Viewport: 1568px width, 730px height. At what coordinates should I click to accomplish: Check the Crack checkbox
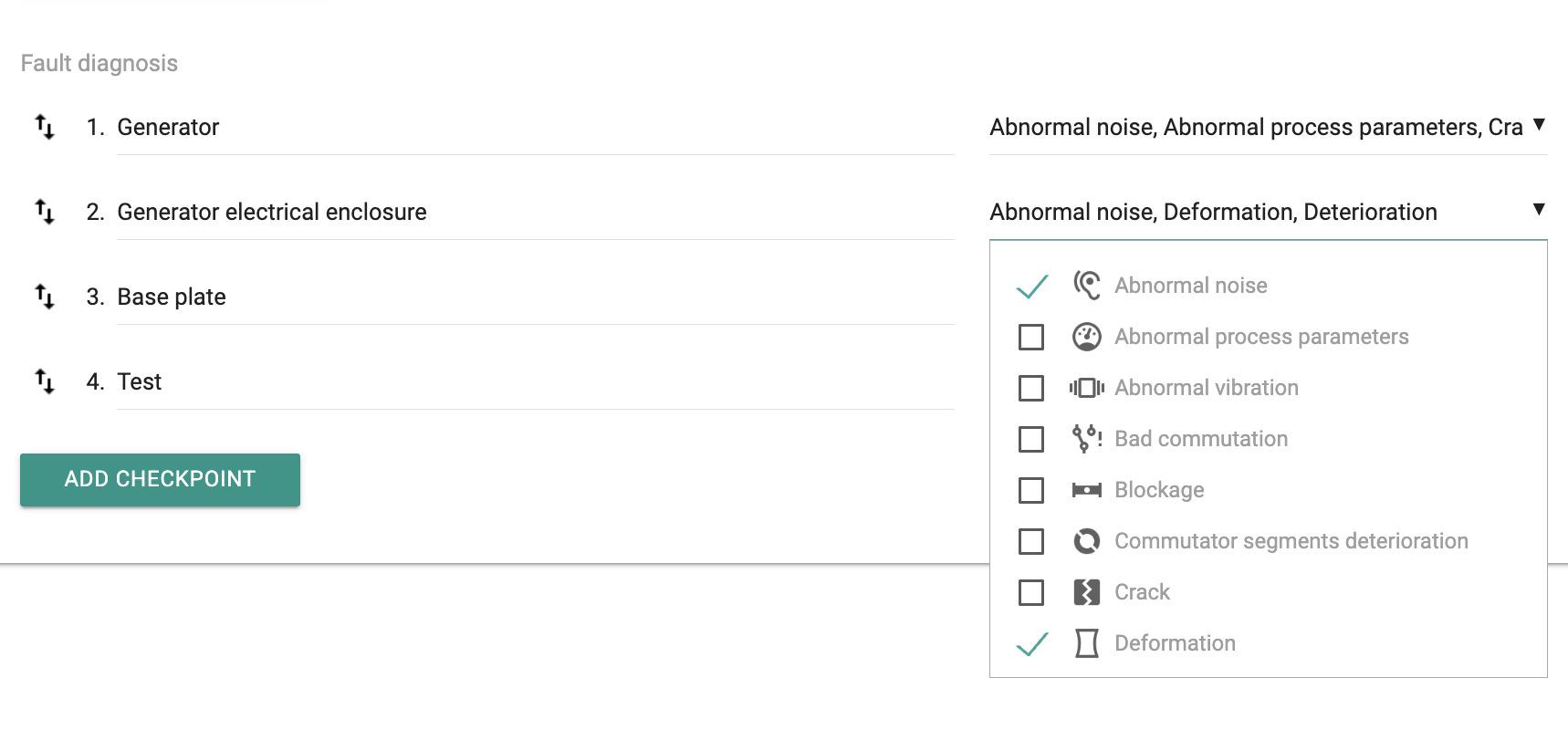click(x=1031, y=592)
